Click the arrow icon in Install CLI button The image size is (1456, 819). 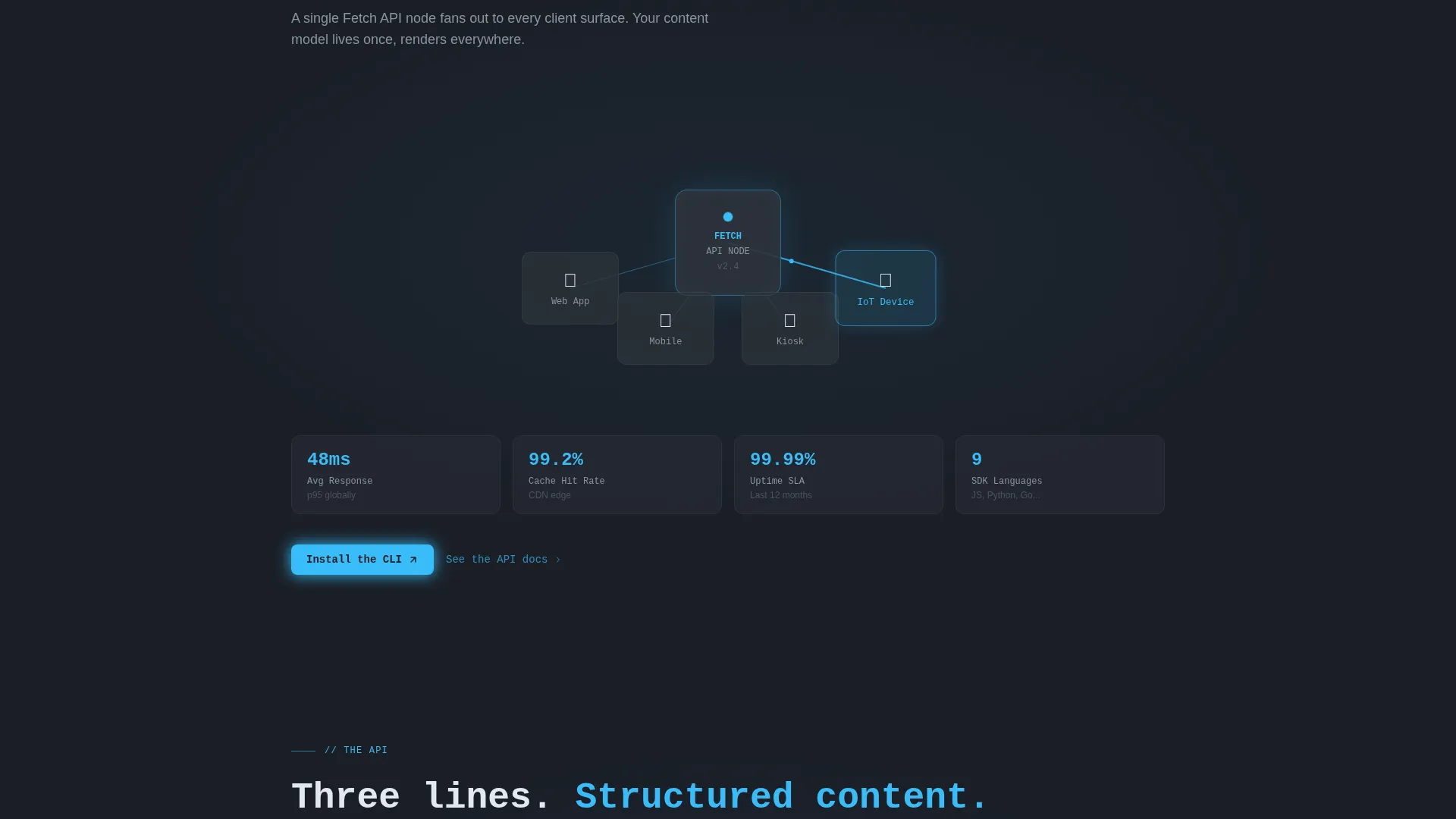pyautogui.click(x=413, y=560)
